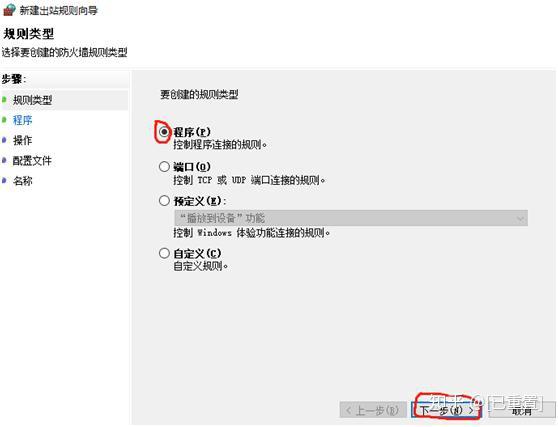
Task: Click the green bullet beside 程序 step
Action: [x=4, y=120]
